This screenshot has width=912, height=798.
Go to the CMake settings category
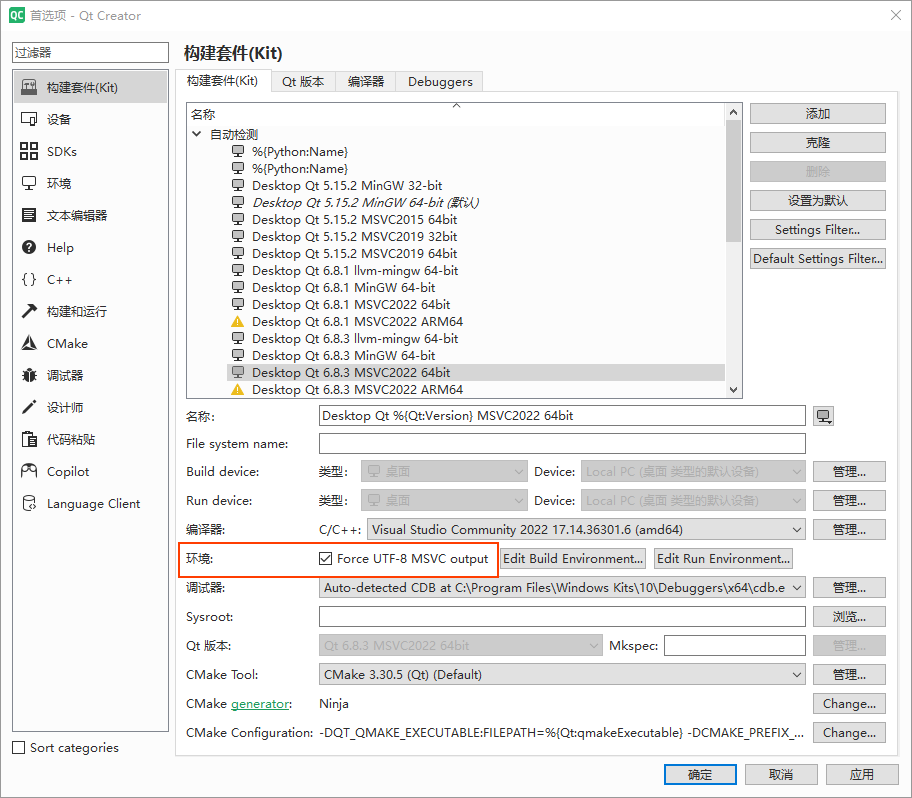tap(67, 344)
